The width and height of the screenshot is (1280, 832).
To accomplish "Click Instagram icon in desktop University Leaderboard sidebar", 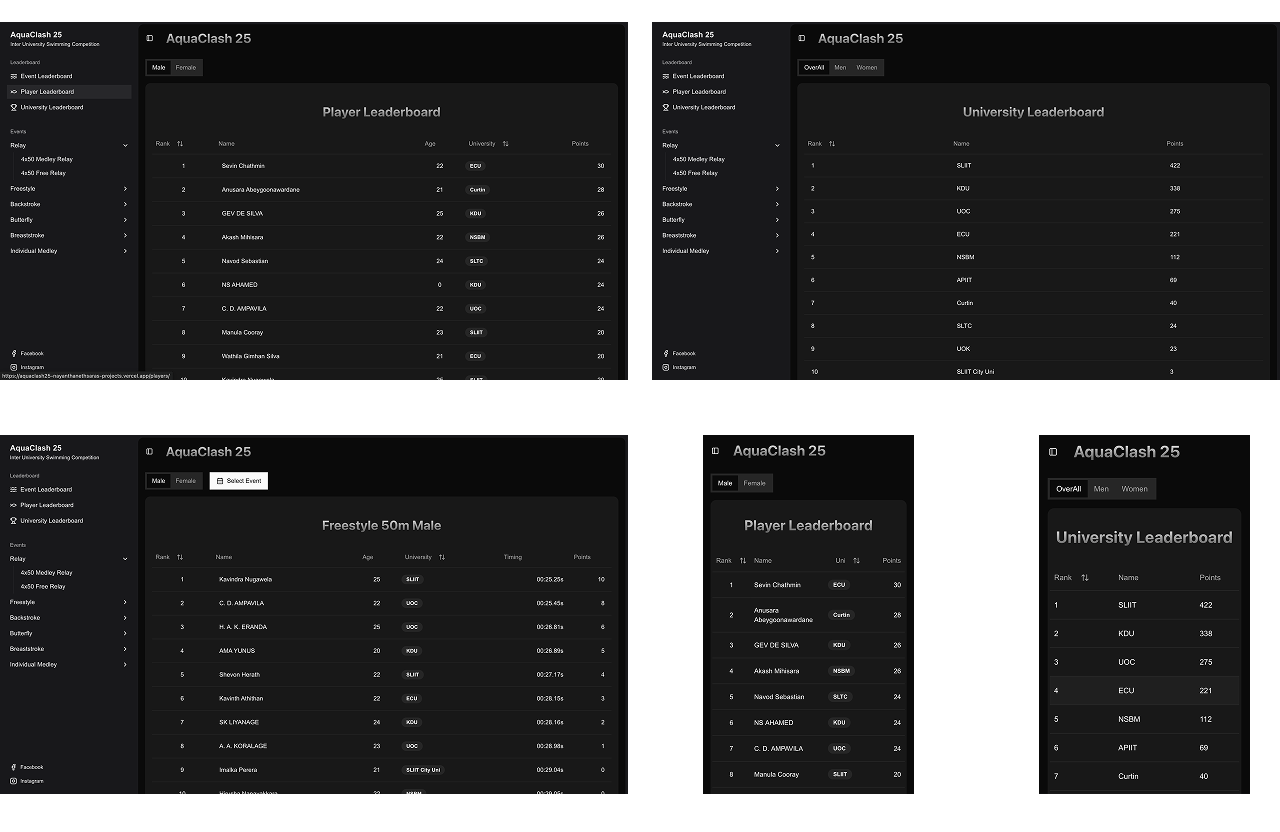I will pos(666,367).
